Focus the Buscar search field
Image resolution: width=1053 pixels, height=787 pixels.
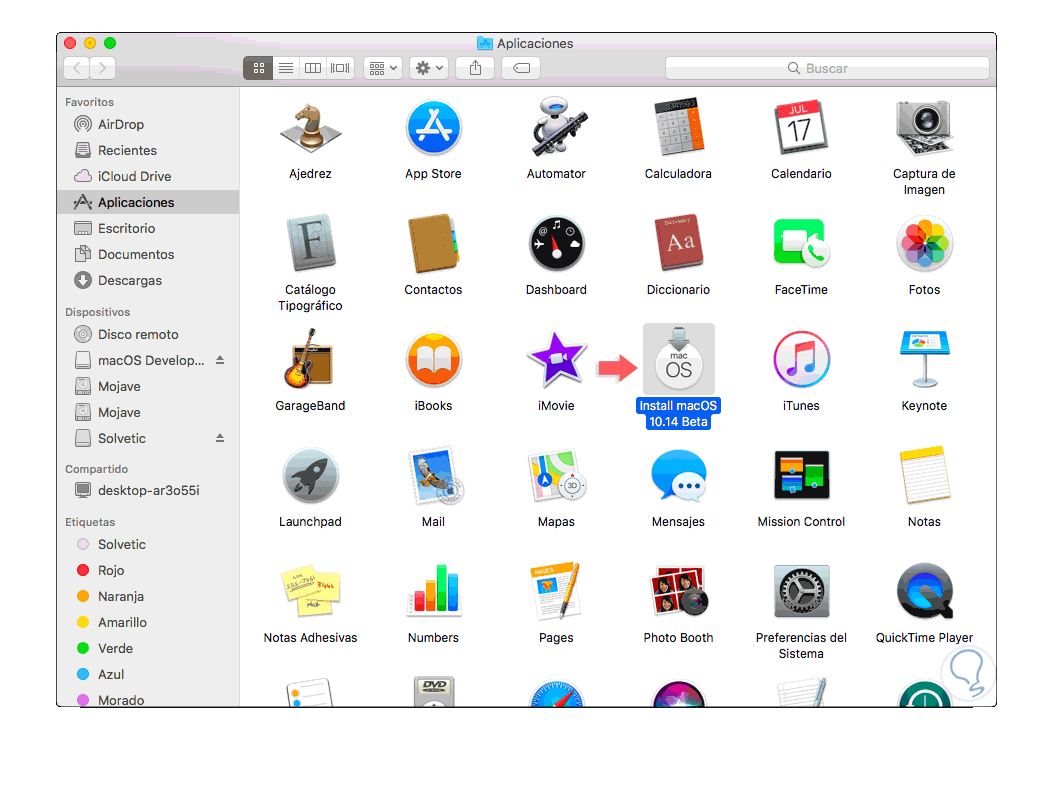827,68
